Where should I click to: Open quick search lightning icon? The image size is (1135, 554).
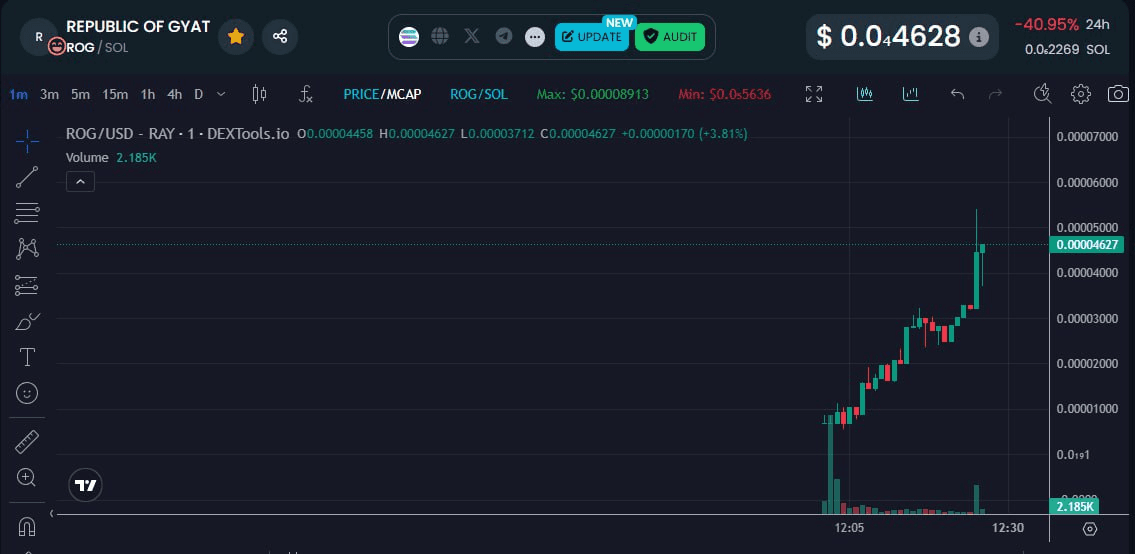pyautogui.click(x=1042, y=94)
